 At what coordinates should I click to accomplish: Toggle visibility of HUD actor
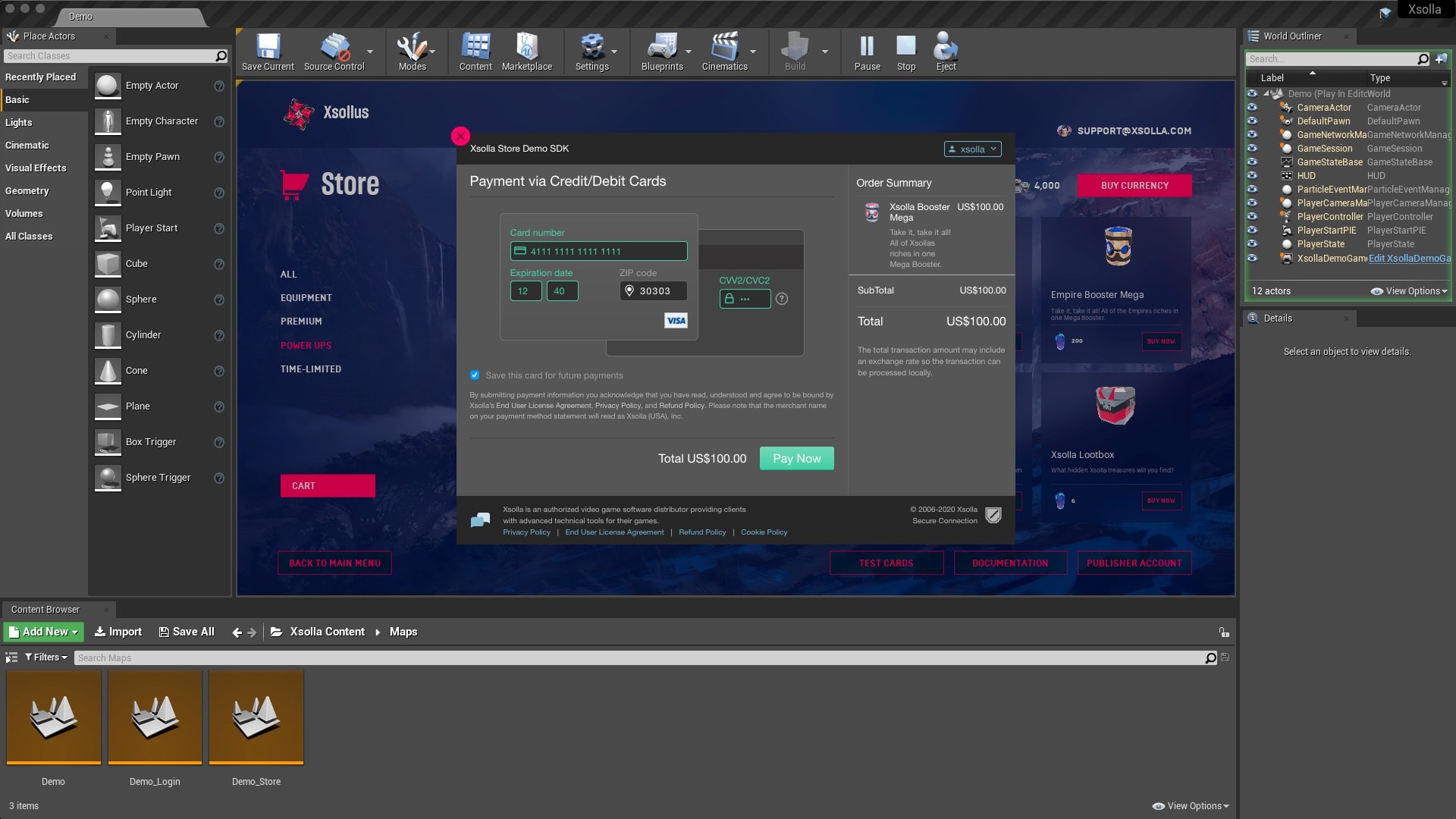pos(1252,176)
